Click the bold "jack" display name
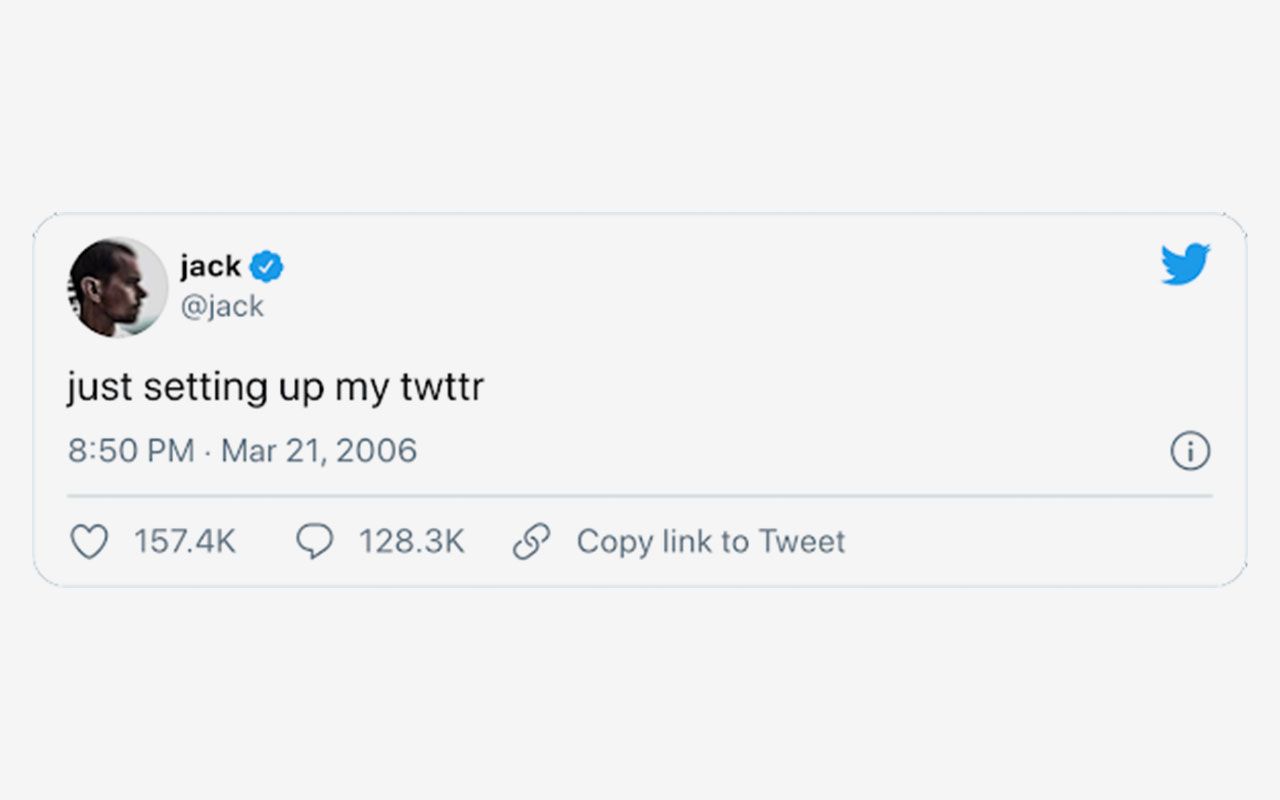Viewport: 1280px width, 800px height. [210, 267]
